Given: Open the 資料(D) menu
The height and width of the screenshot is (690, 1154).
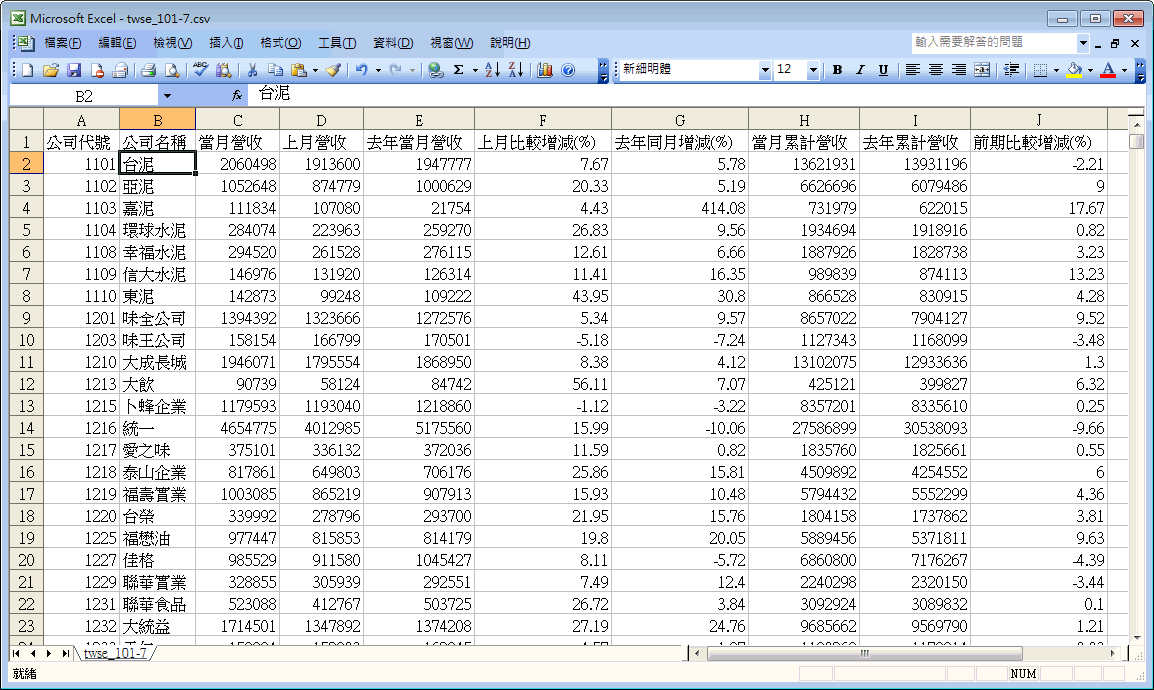Looking at the screenshot, I should click(393, 43).
